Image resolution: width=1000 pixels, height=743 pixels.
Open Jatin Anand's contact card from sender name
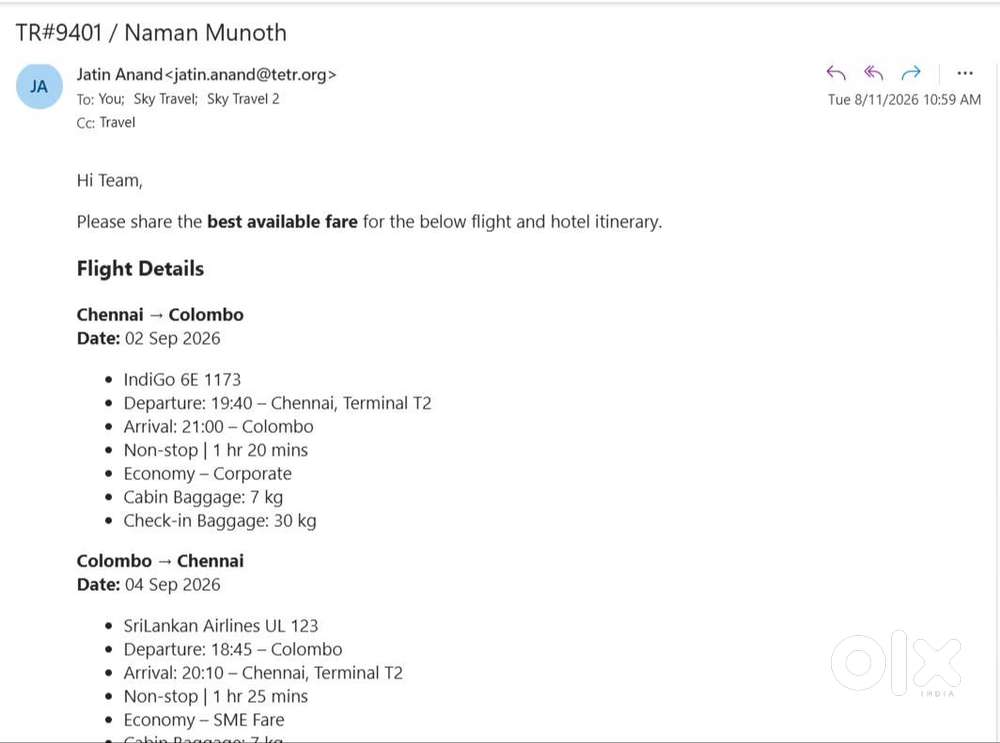(x=119, y=75)
